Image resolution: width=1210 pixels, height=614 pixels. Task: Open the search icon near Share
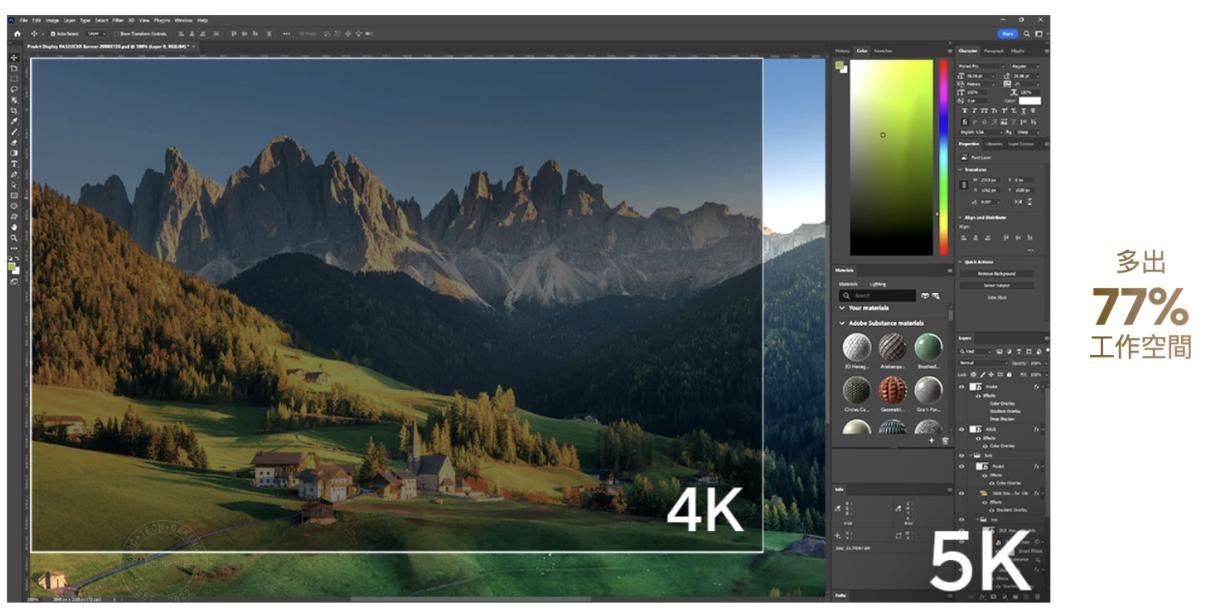click(1025, 33)
